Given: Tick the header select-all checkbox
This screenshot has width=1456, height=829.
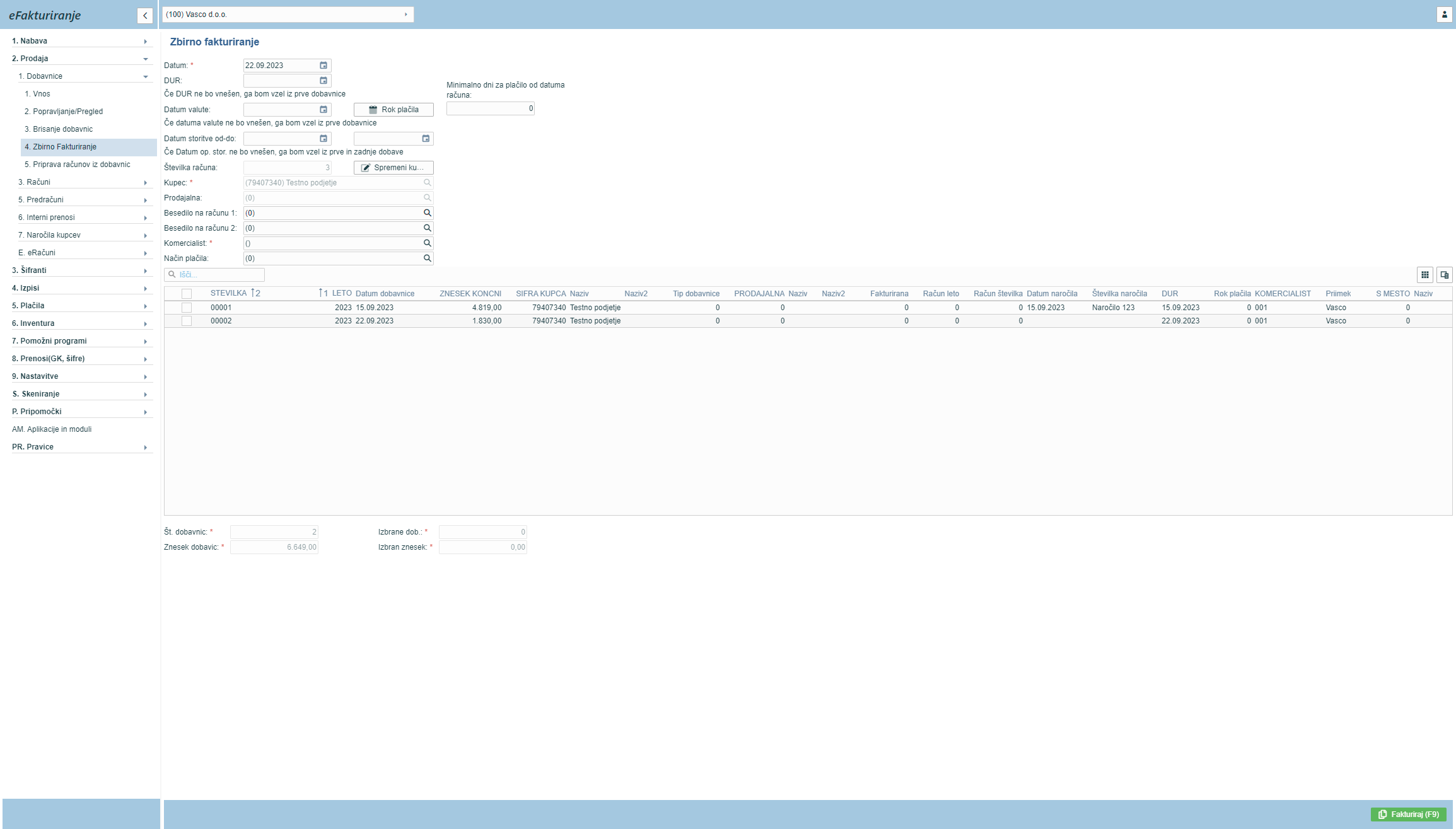Looking at the screenshot, I should pyautogui.click(x=187, y=294).
